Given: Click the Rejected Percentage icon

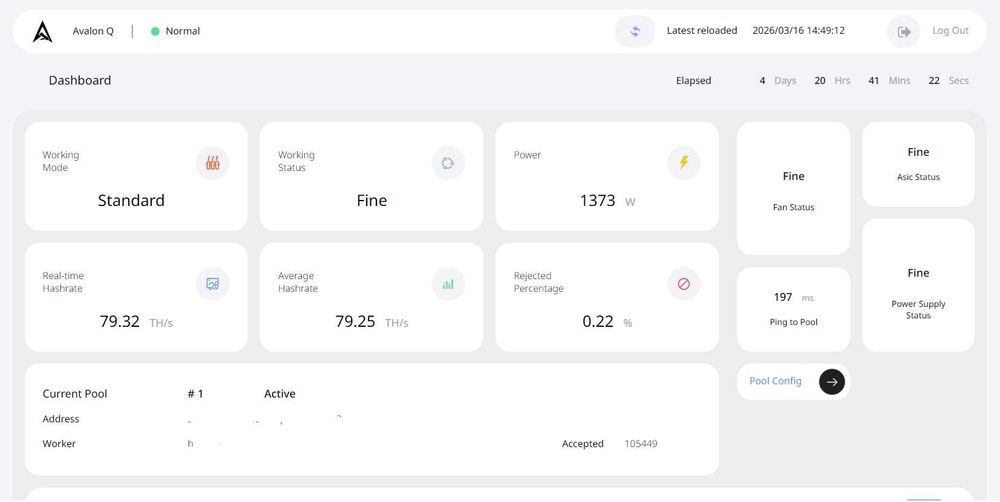Looking at the screenshot, I should point(684,284).
